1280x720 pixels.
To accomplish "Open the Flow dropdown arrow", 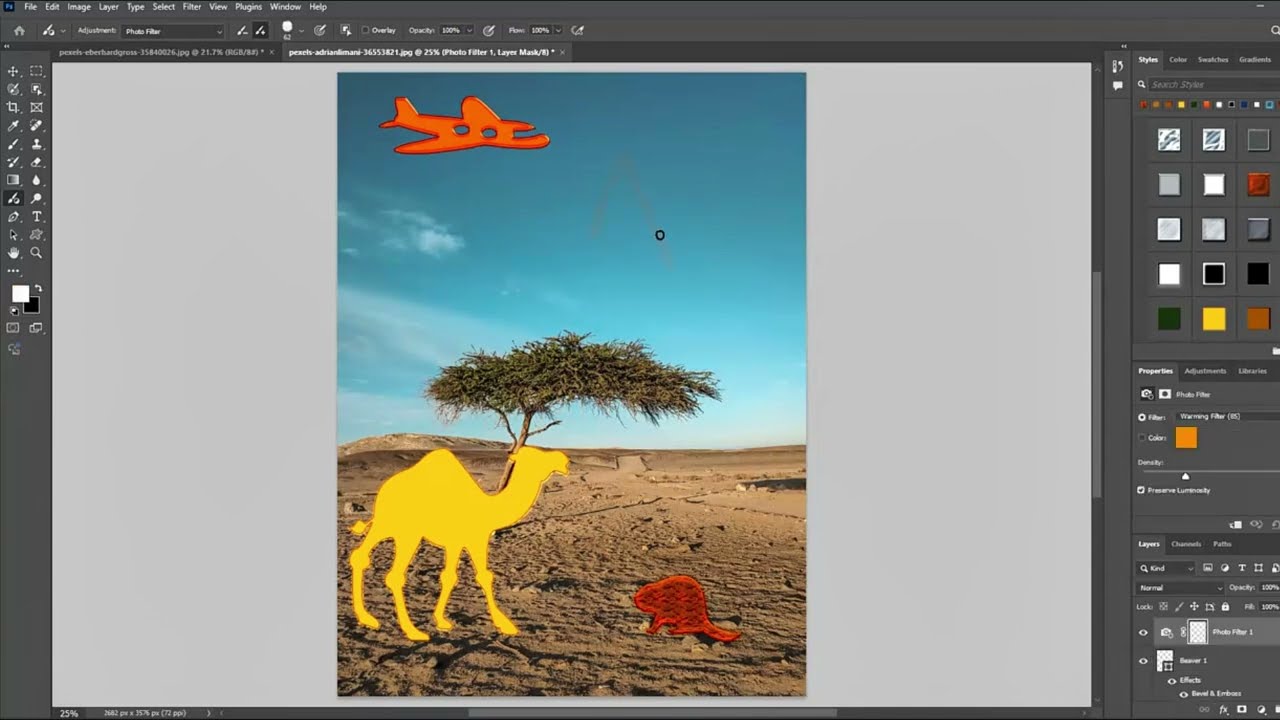I will [558, 31].
